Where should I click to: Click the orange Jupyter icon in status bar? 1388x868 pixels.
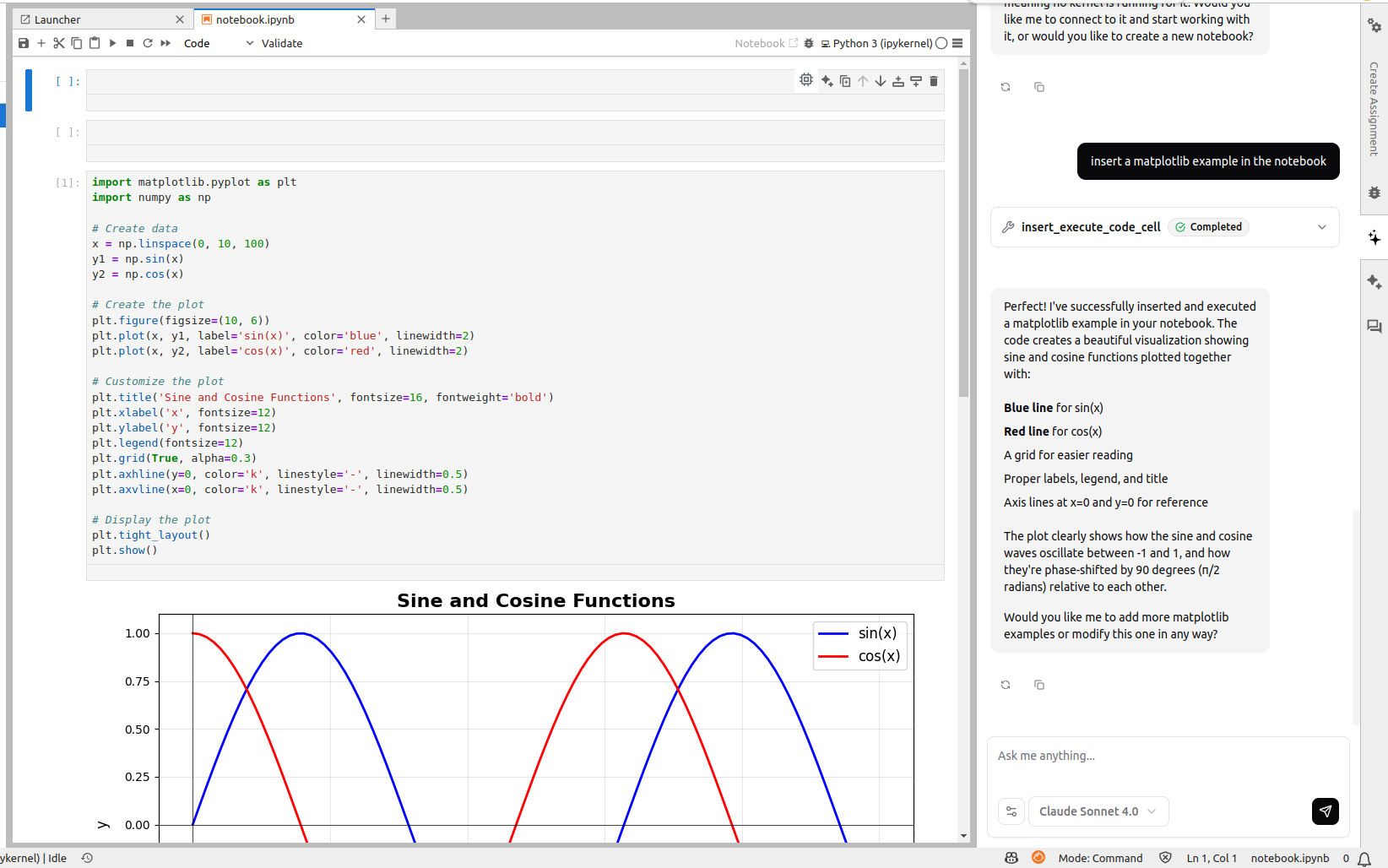tap(1038, 858)
